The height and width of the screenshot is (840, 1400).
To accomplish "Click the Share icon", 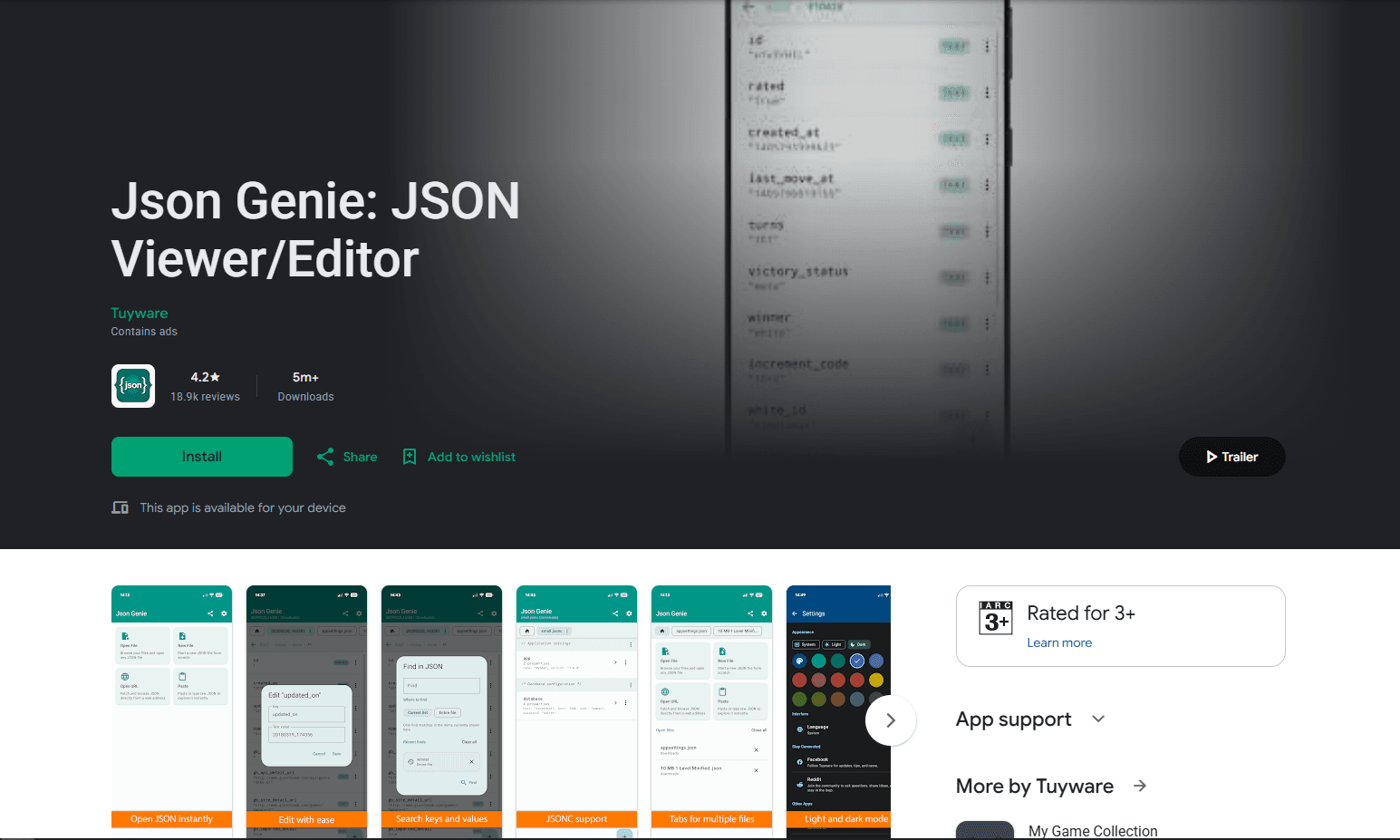I will tap(325, 457).
